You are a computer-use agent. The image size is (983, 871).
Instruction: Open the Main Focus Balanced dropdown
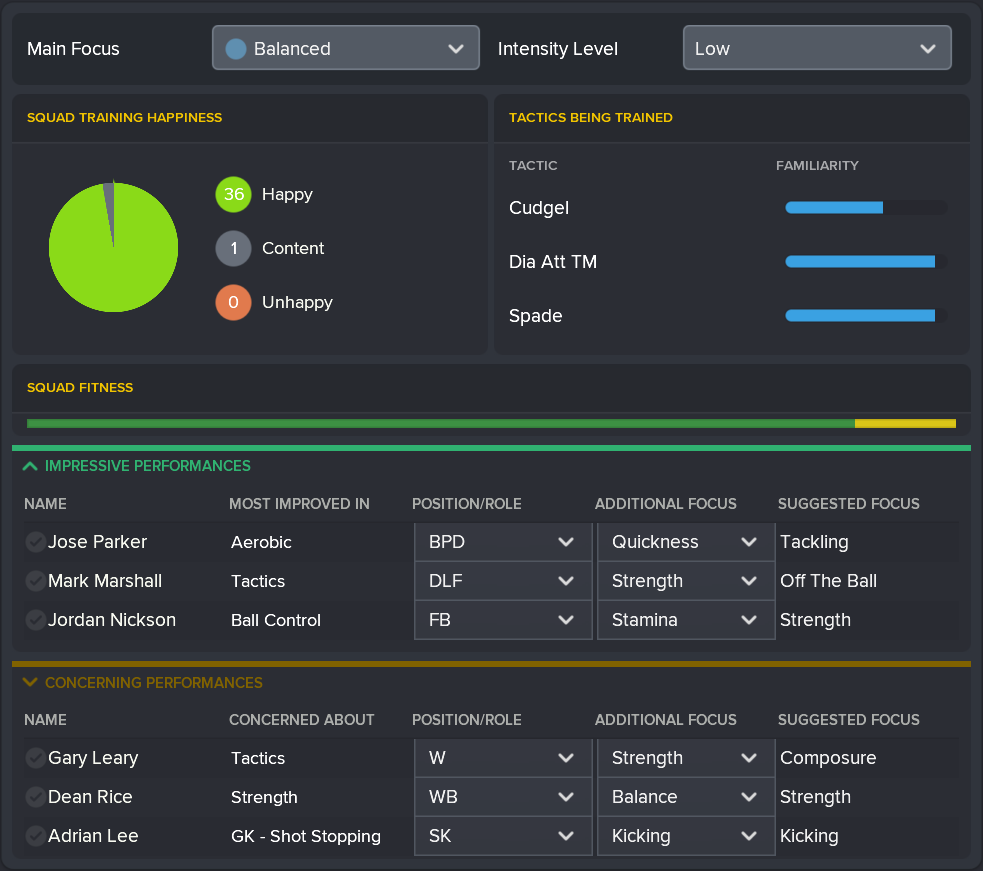click(x=345, y=49)
